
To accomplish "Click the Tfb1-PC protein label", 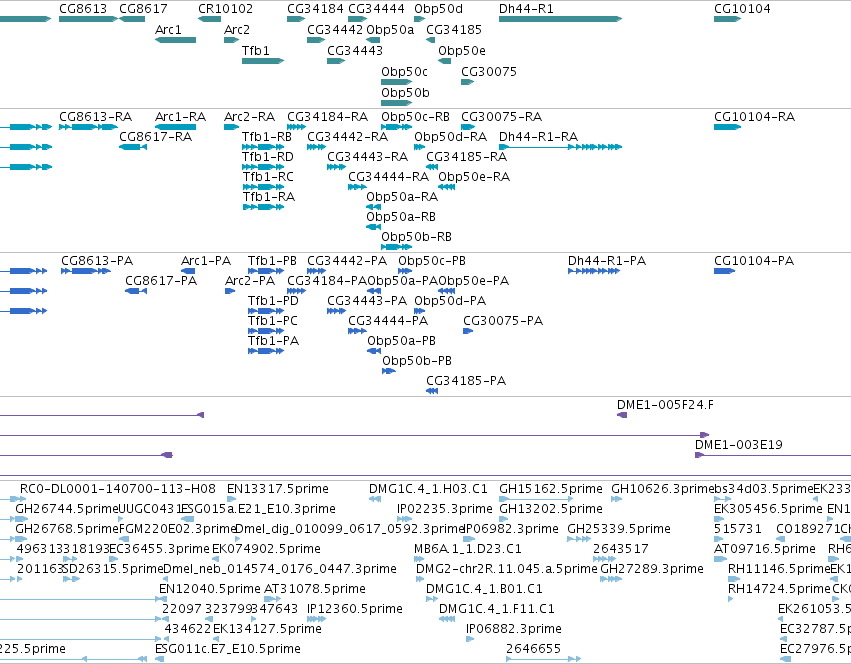I will 273,321.
